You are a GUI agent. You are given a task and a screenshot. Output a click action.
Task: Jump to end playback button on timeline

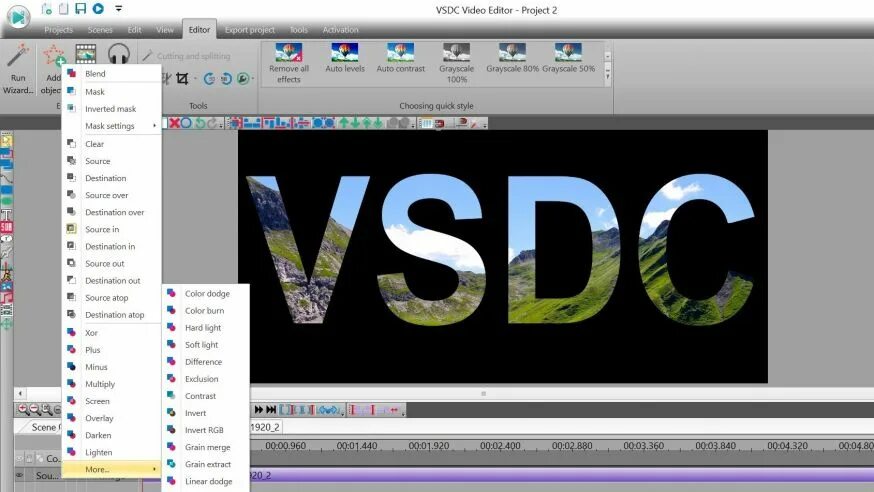point(271,410)
